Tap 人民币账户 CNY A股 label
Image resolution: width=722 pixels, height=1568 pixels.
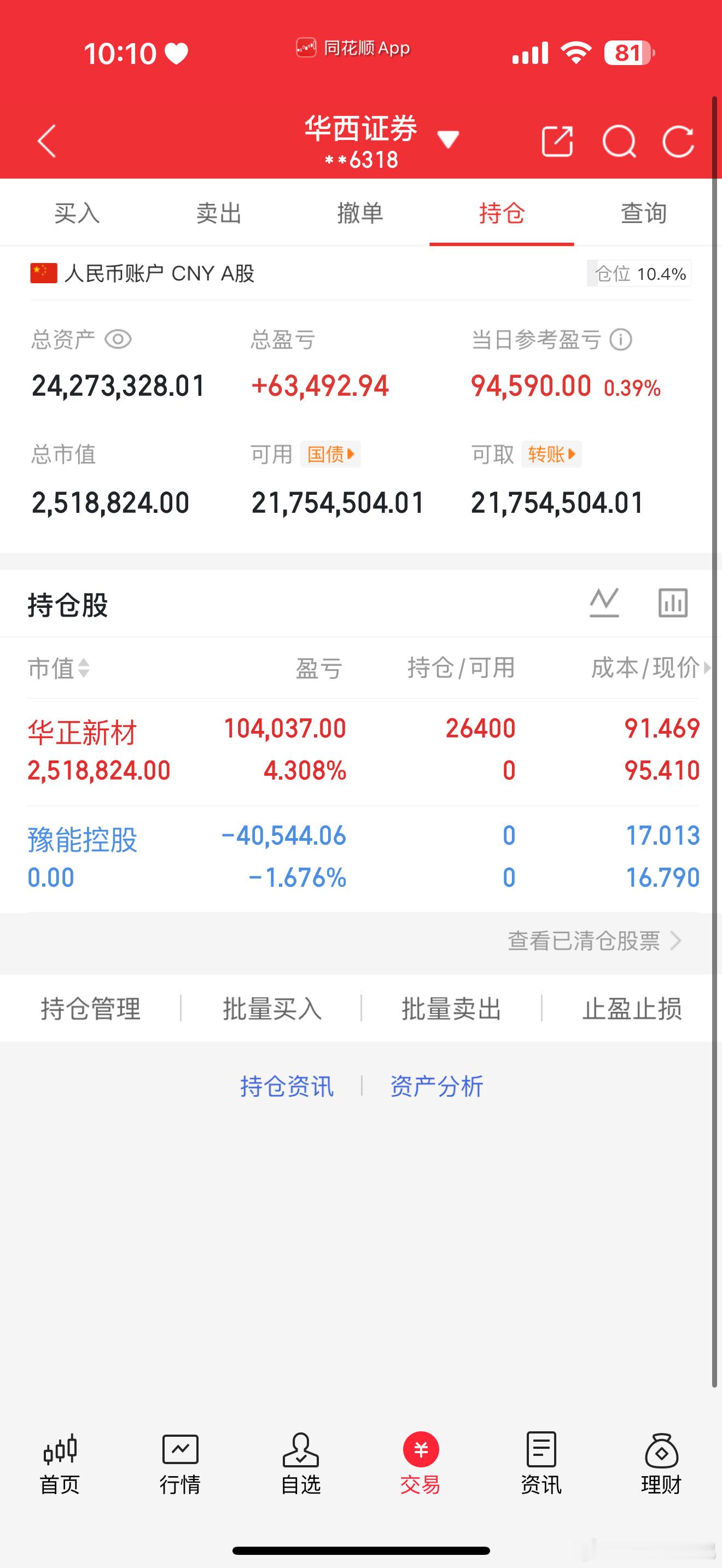tap(159, 273)
